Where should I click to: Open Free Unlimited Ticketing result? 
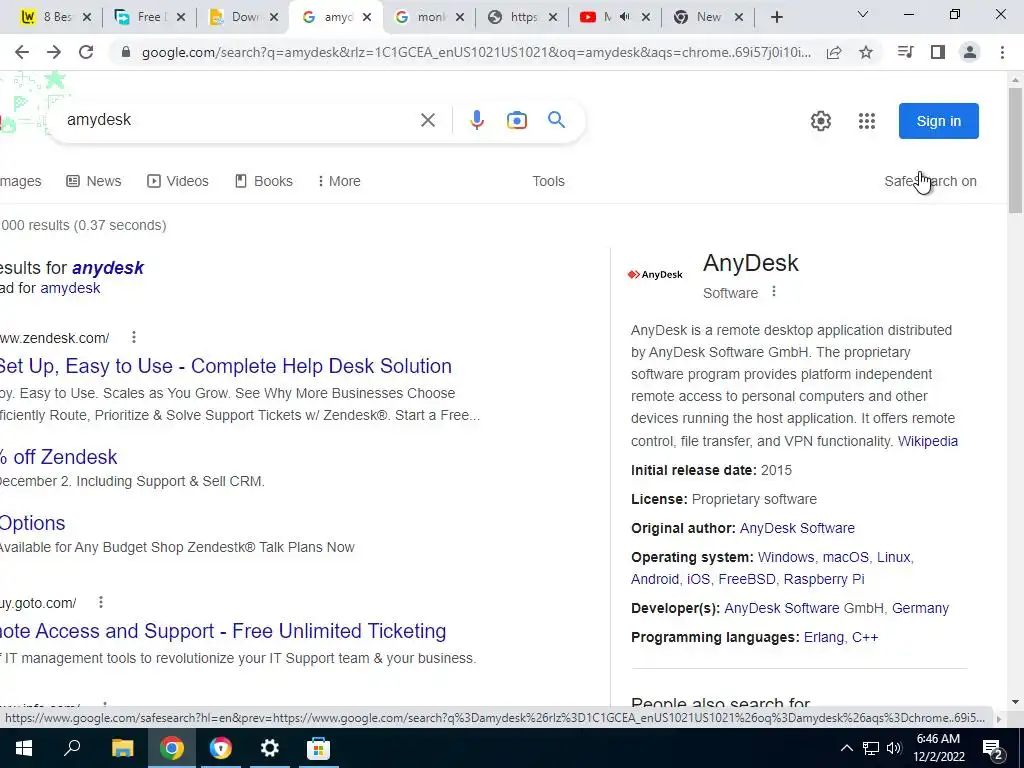click(223, 631)
